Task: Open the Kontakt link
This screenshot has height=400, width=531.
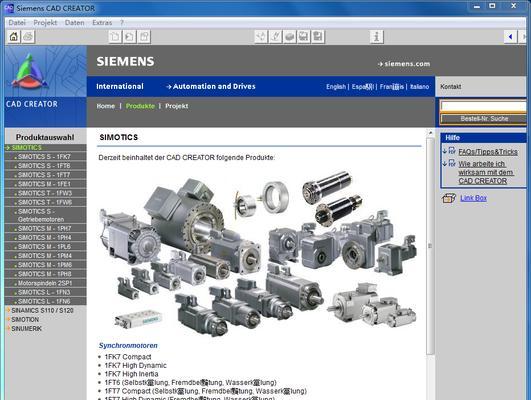Action: [450, 87]
